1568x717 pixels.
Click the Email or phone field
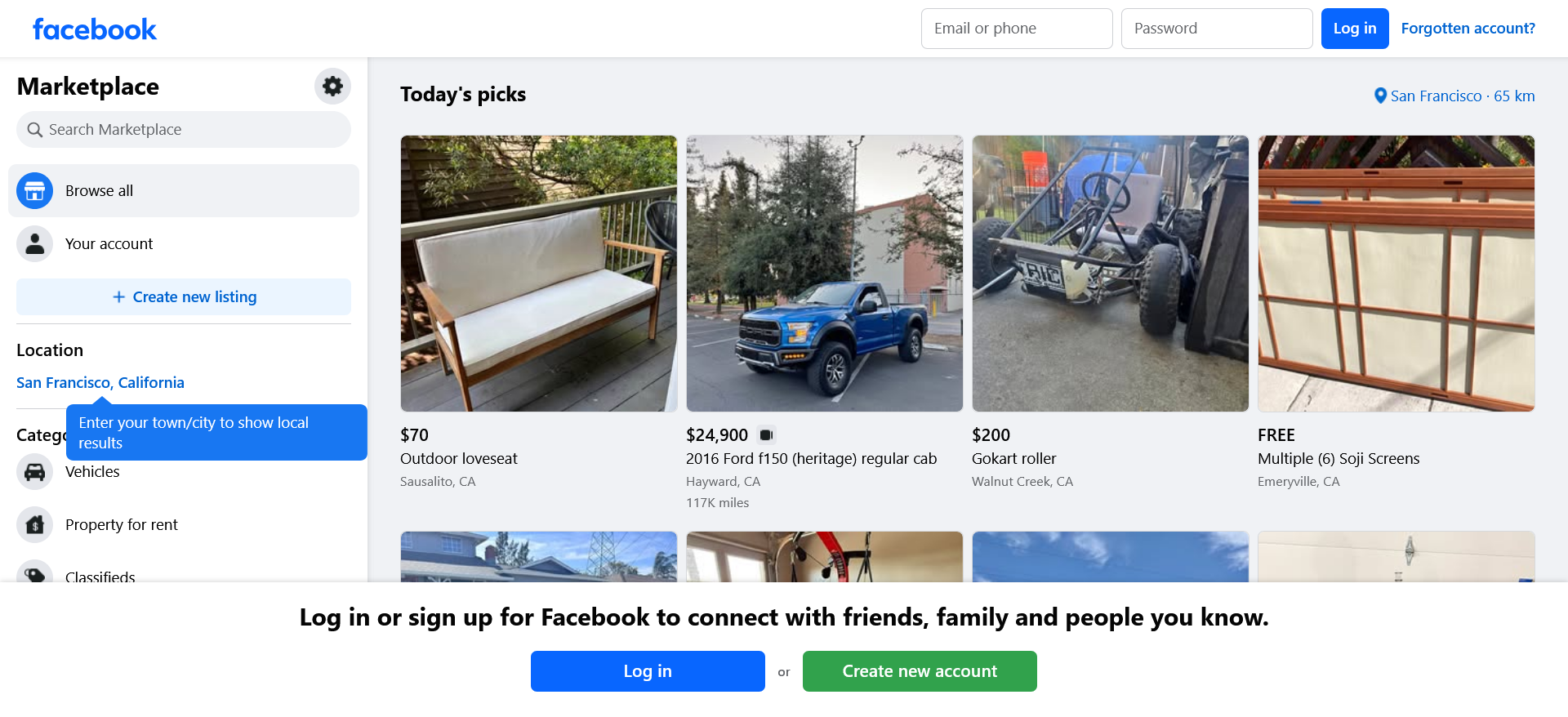(x=1016, y=28)
